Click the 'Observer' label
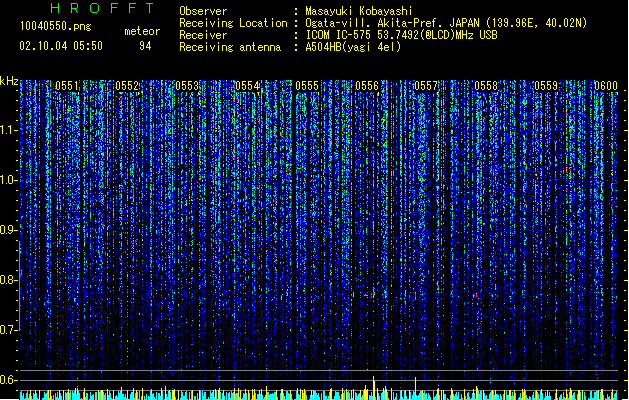Viewport: 629px width, 400px height. [203, 11]
